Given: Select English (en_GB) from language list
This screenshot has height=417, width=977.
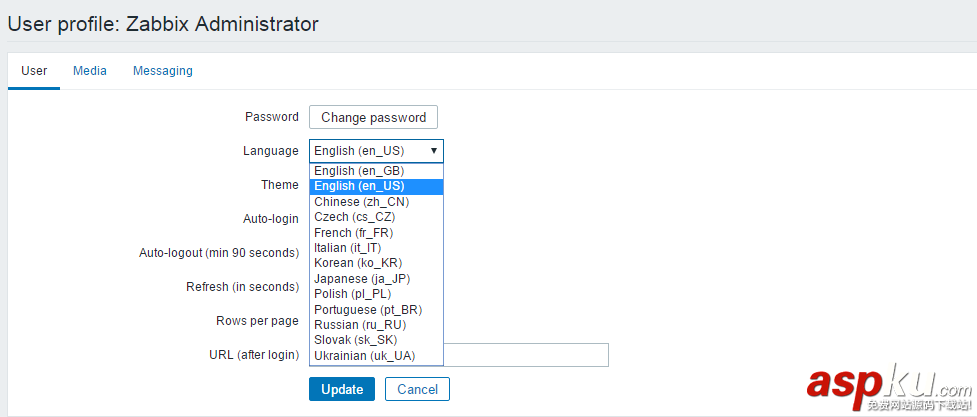Looking at the screenshot, I should 360,171.
